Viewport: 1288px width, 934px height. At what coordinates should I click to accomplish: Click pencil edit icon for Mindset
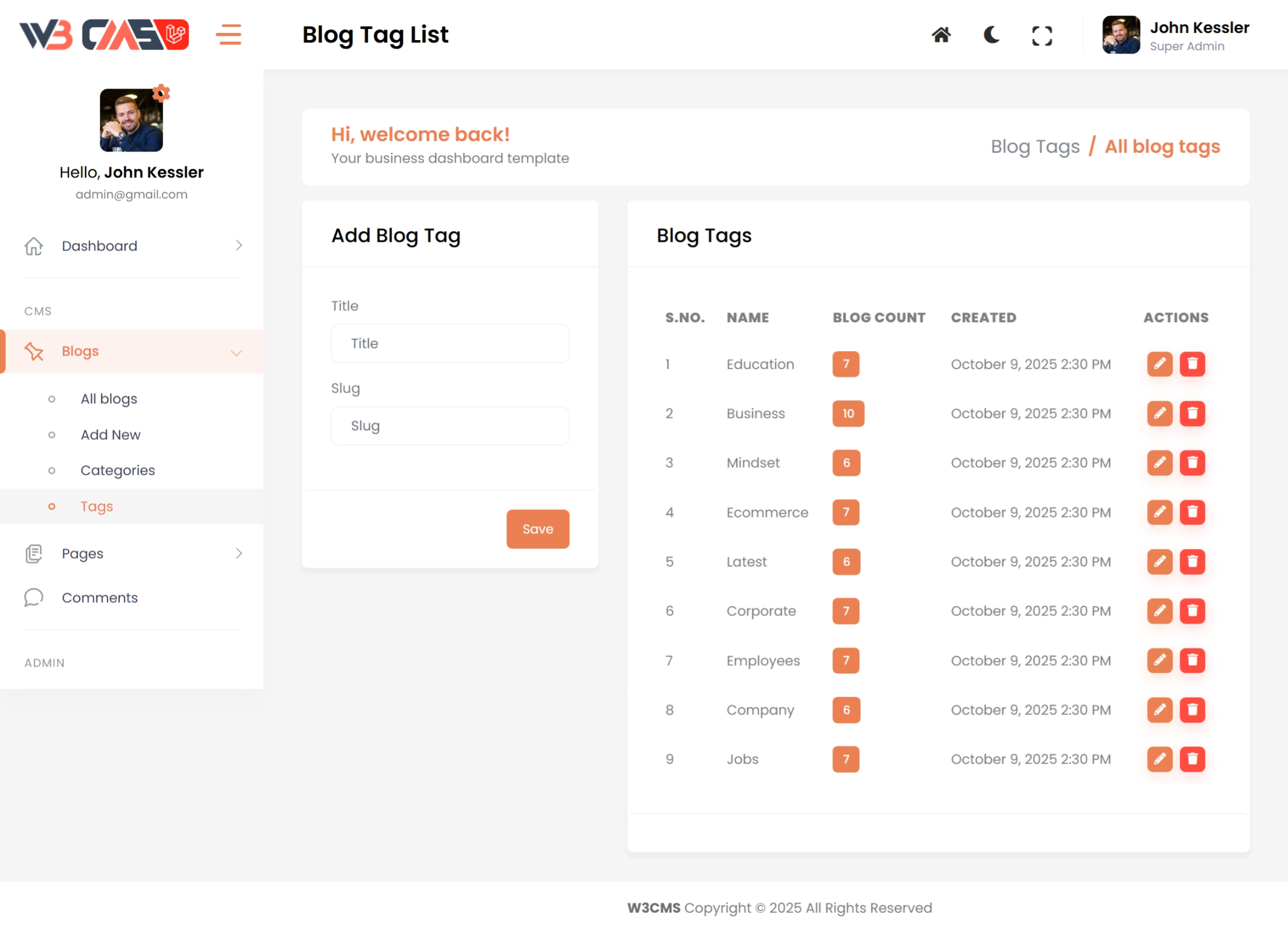tap(1159, 463)
